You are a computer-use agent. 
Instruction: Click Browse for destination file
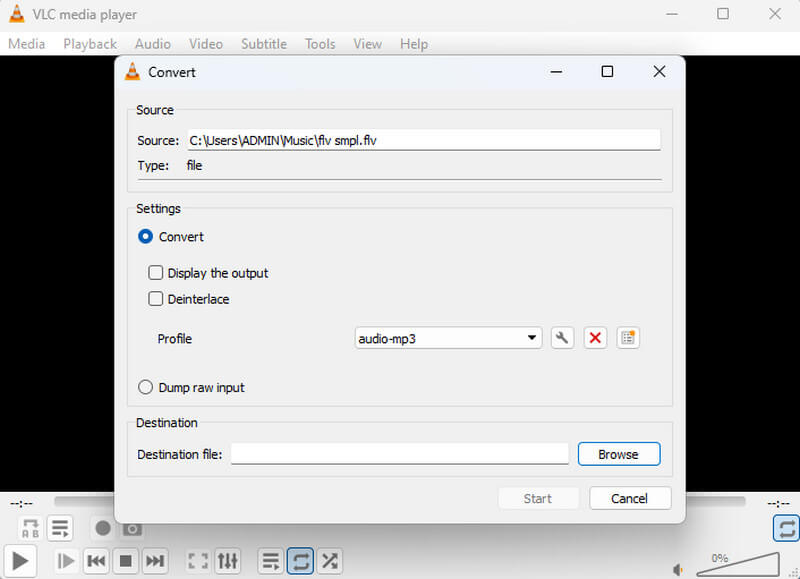point(619,454)
